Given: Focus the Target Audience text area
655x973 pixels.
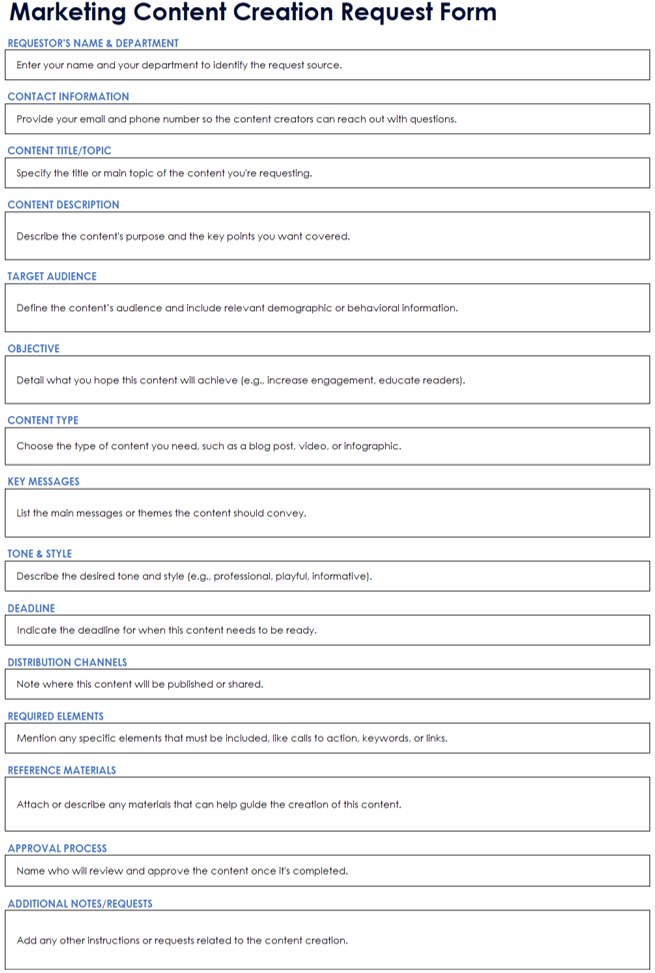Looking at the screenshot, I should point(327,308).
